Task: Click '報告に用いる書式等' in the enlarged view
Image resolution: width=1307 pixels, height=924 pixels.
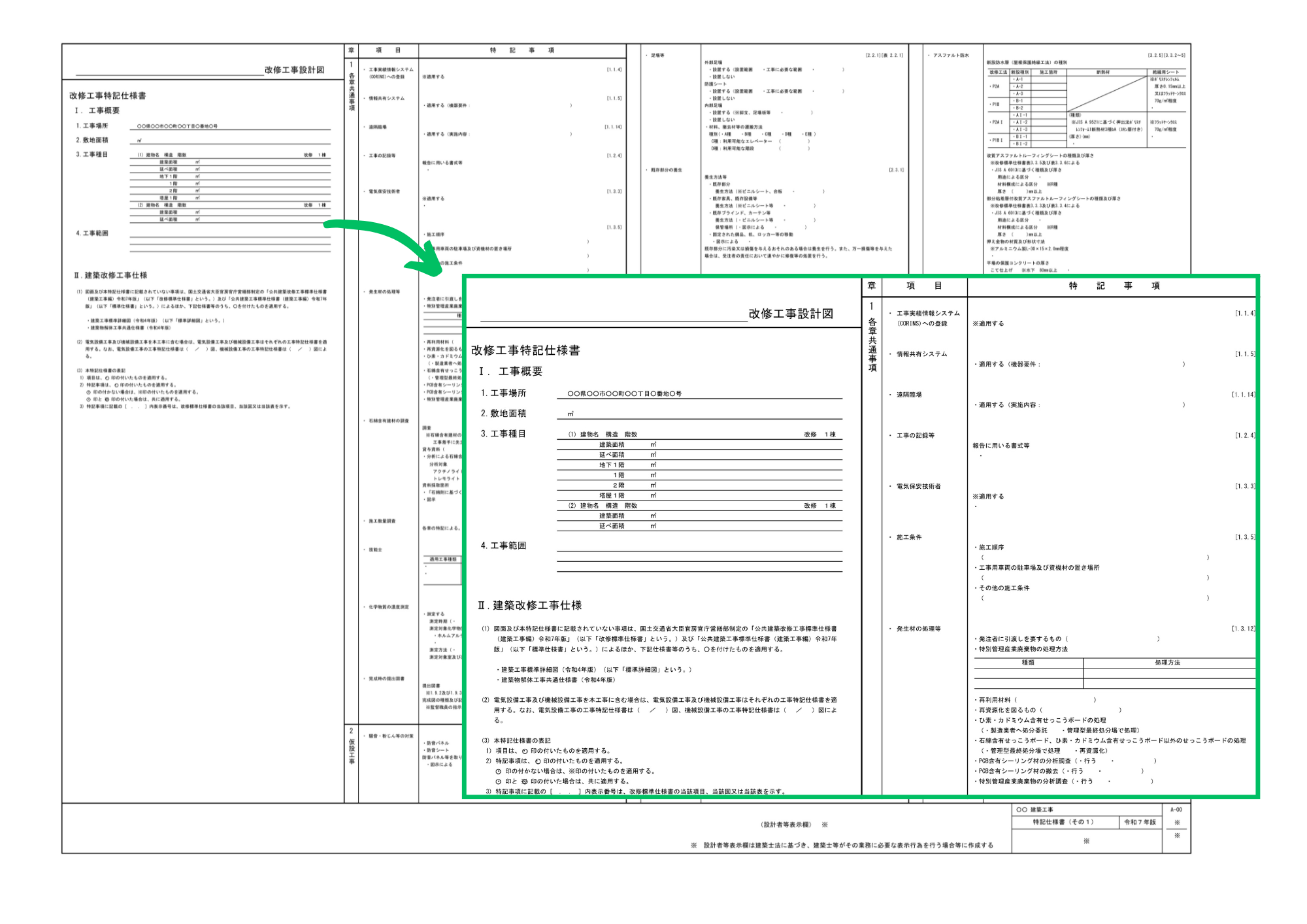Action: click(1001, 445)
